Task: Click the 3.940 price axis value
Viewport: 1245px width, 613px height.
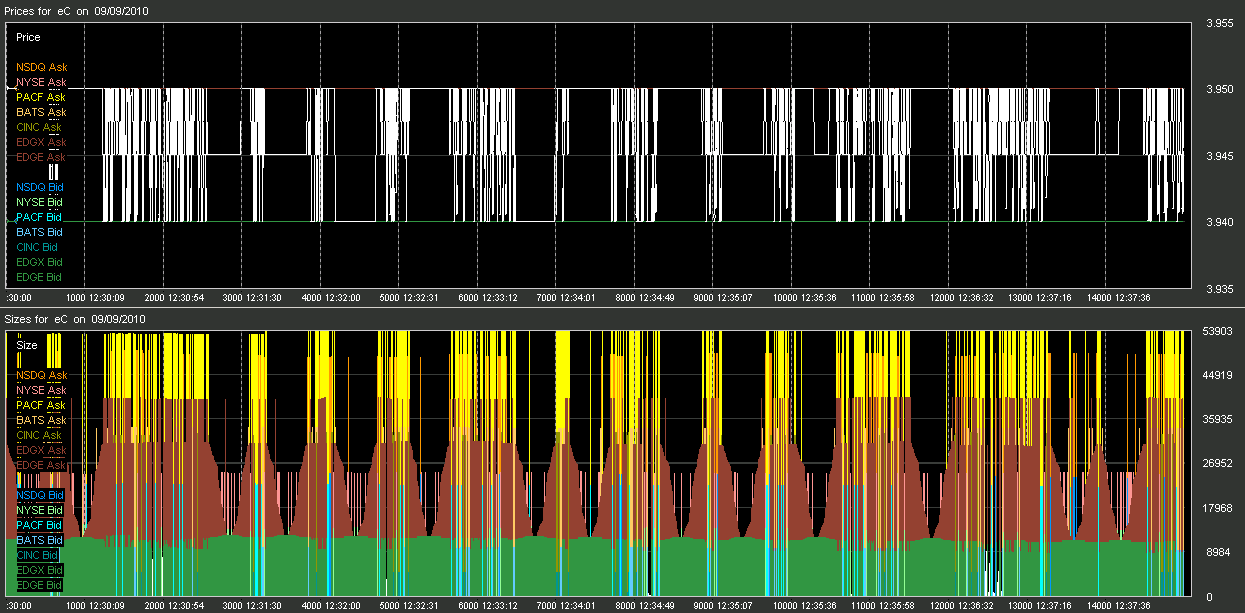Action: click(1220, 223)
